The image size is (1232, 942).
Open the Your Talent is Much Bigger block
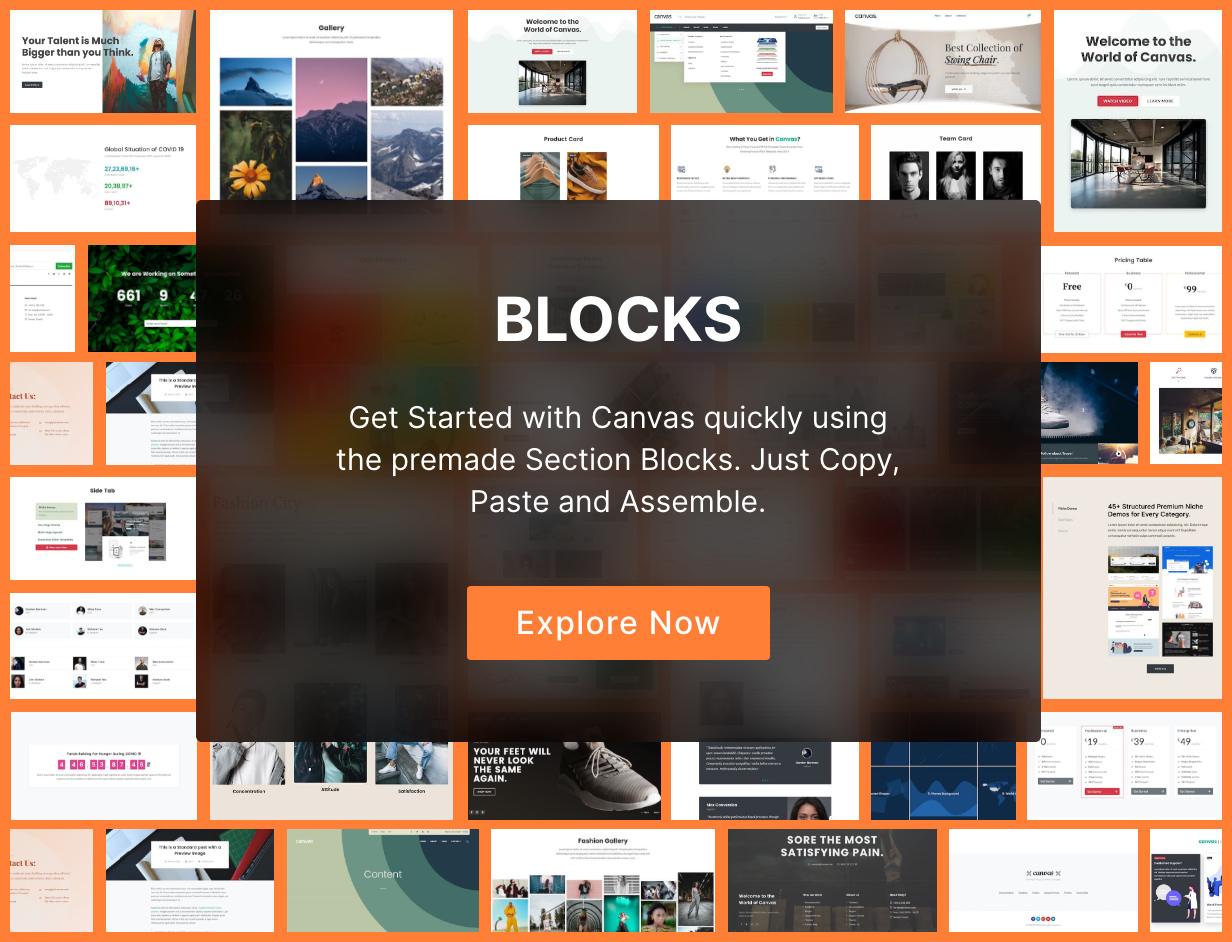(103, 62)
